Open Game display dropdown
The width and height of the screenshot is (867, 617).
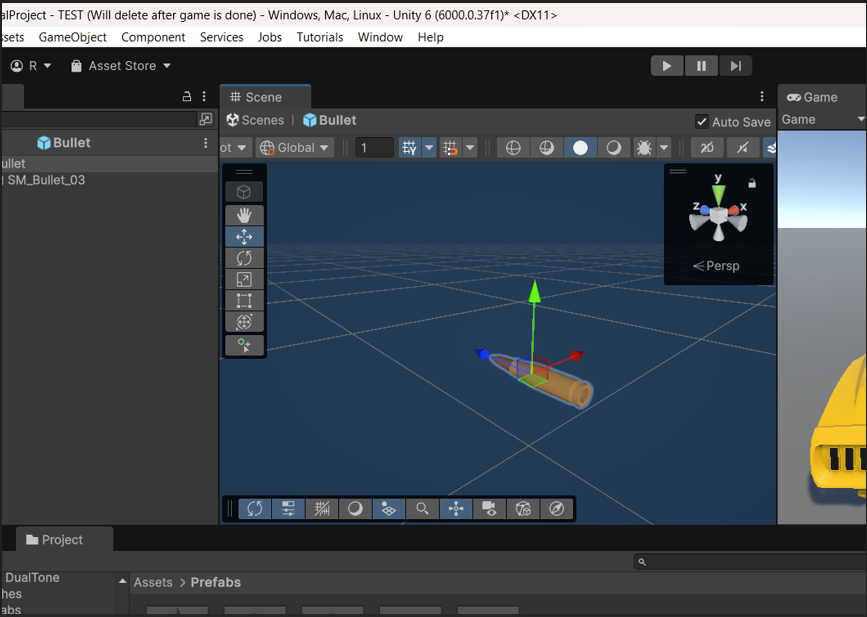822,119
